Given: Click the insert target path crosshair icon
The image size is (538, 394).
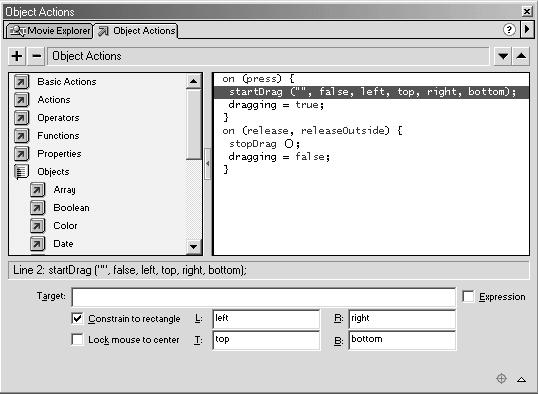Looking at the screenshot, I should pyautogui.click(x=501, y=379).
